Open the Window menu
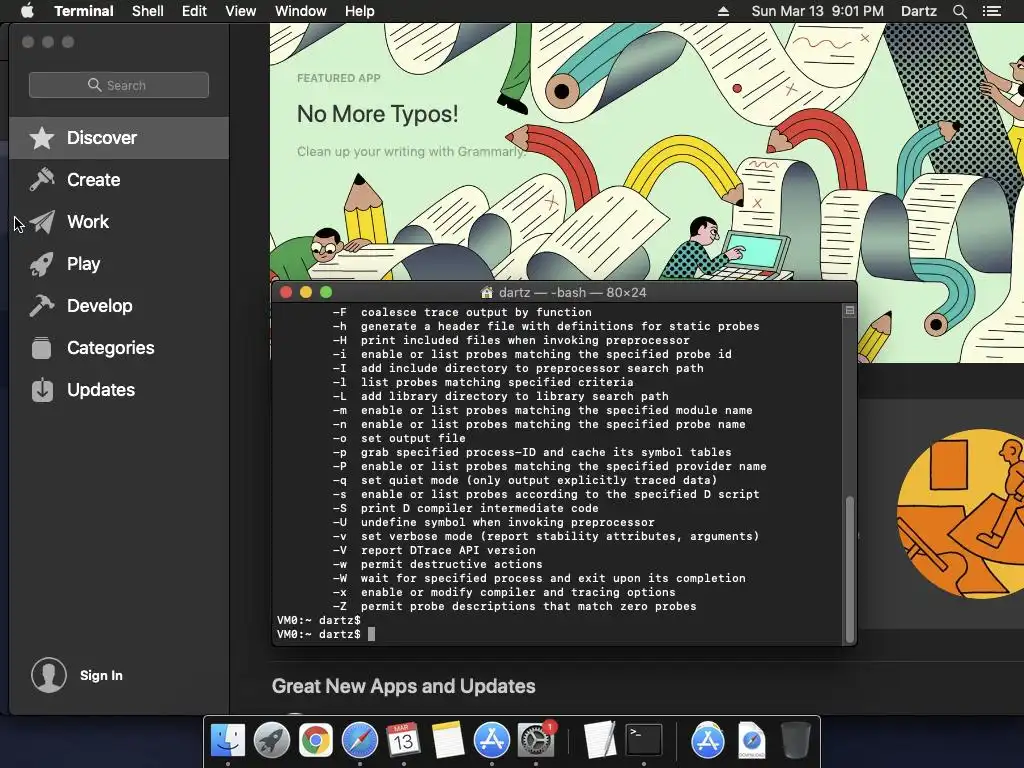The width and height of the screenshot is (1024, 768). [300, 11]
